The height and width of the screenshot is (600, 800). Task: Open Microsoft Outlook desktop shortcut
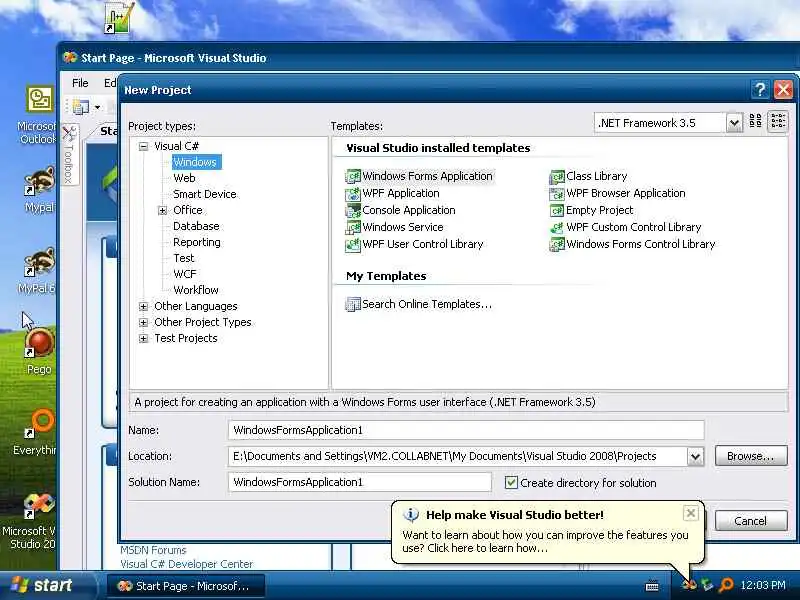pyautogui.click(x=38, y=115)
